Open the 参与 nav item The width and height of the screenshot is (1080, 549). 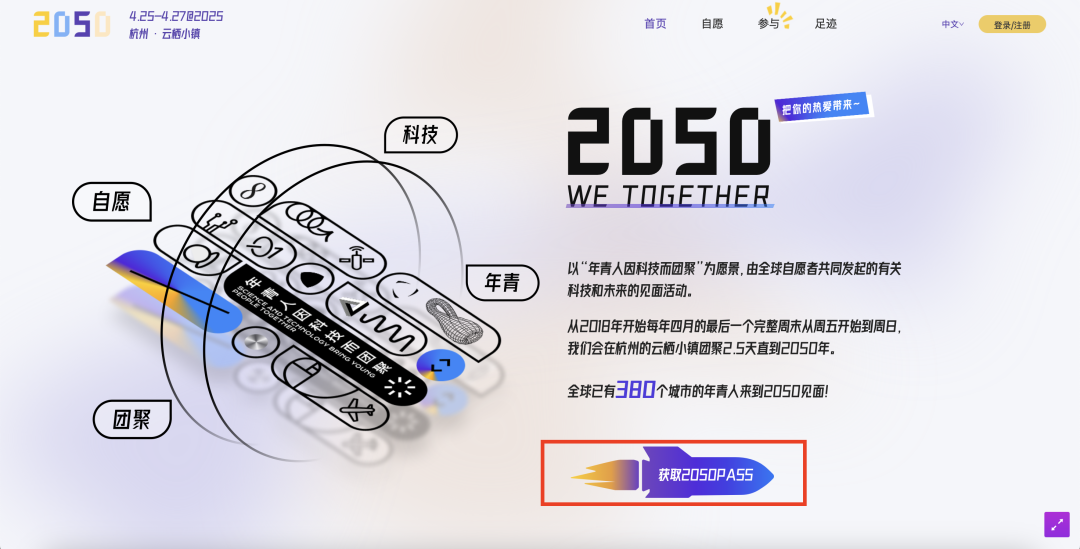coord(769,24)
